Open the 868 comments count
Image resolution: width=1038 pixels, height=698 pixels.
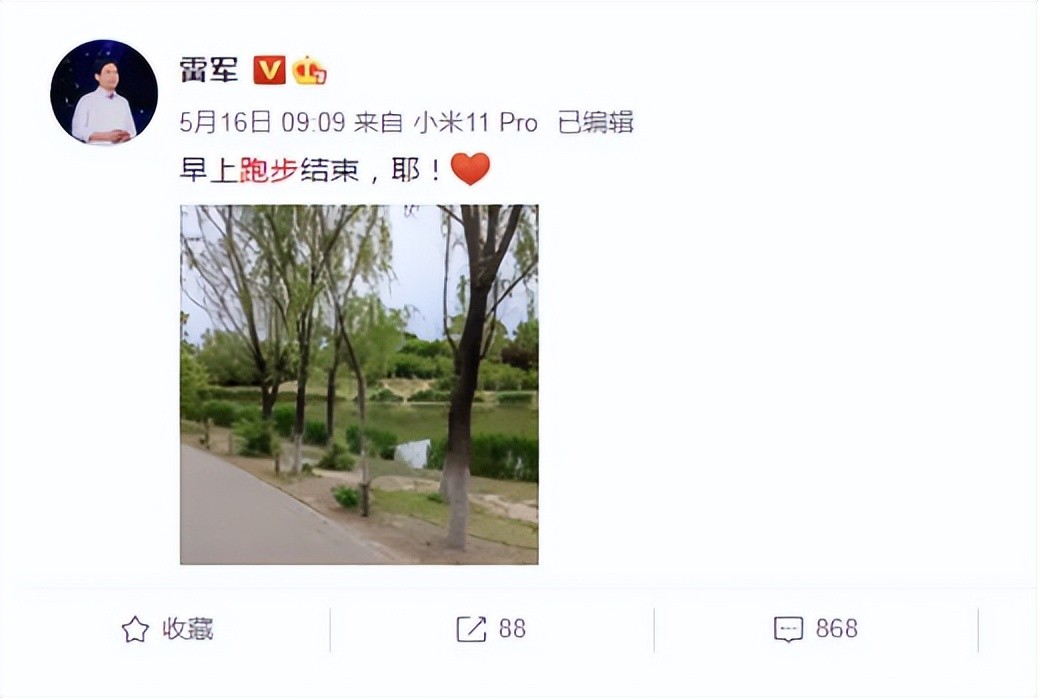(837, 628)
